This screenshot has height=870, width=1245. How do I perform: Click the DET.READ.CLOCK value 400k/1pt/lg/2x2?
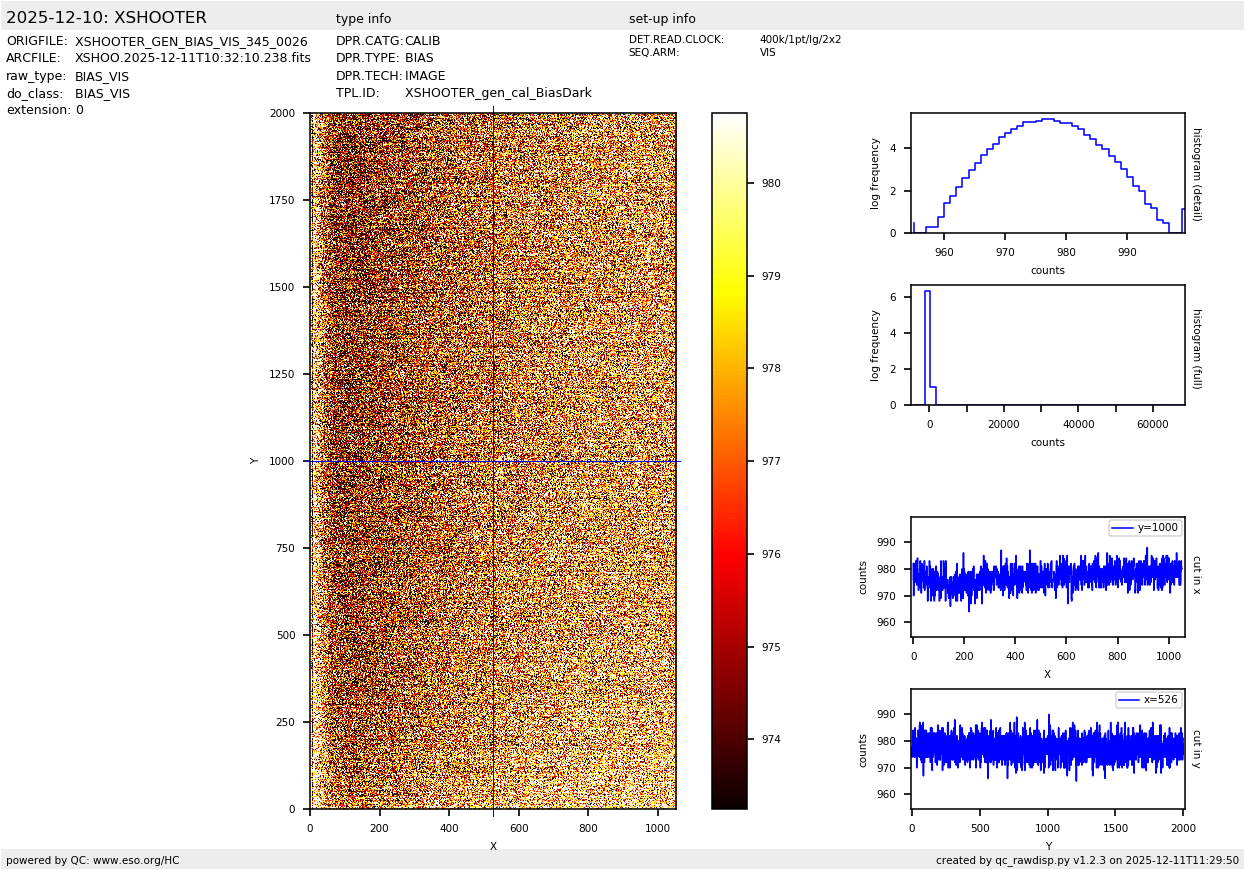tap(800, 40)
